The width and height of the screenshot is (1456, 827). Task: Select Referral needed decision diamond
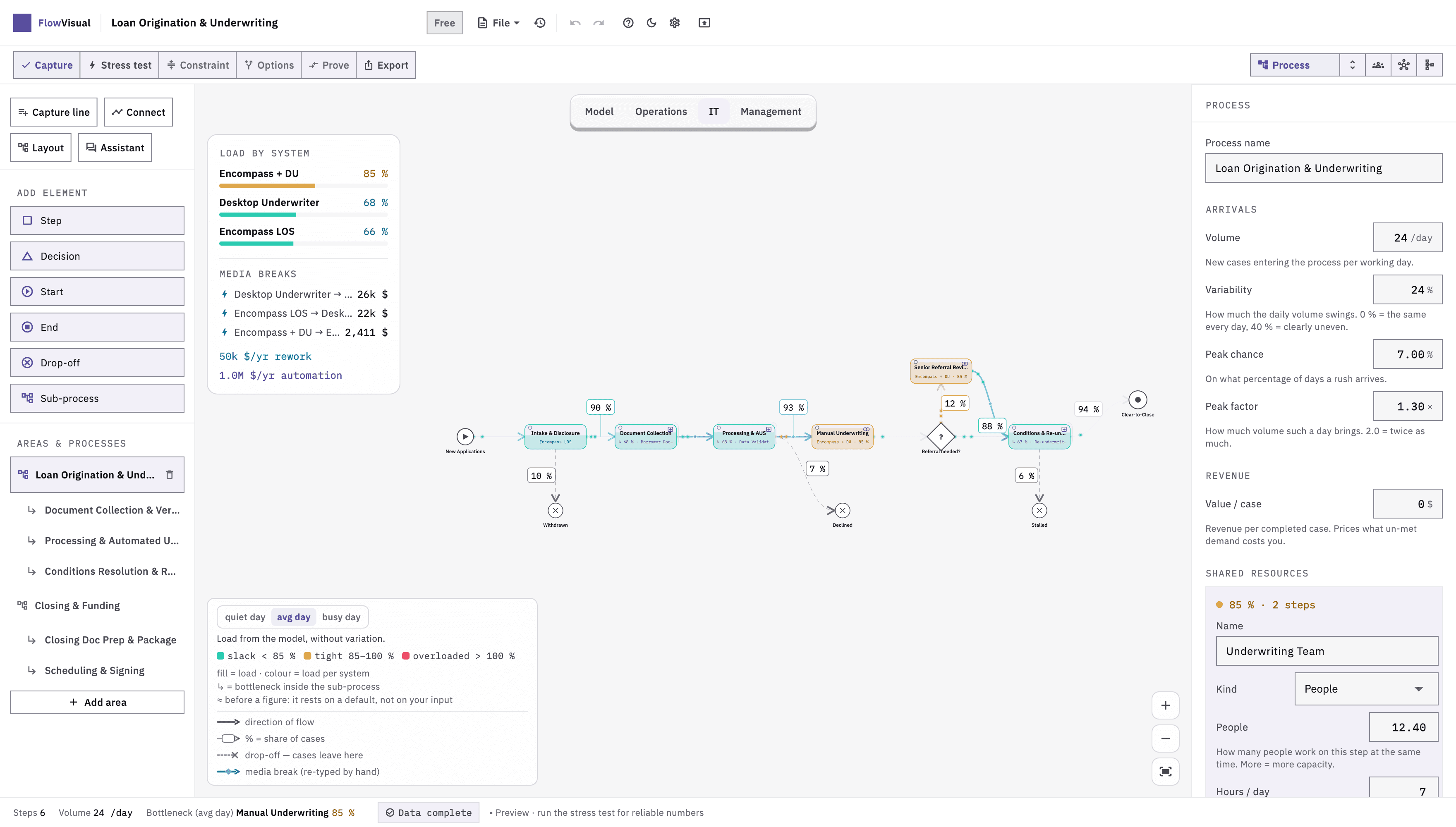tap(941, 436)
